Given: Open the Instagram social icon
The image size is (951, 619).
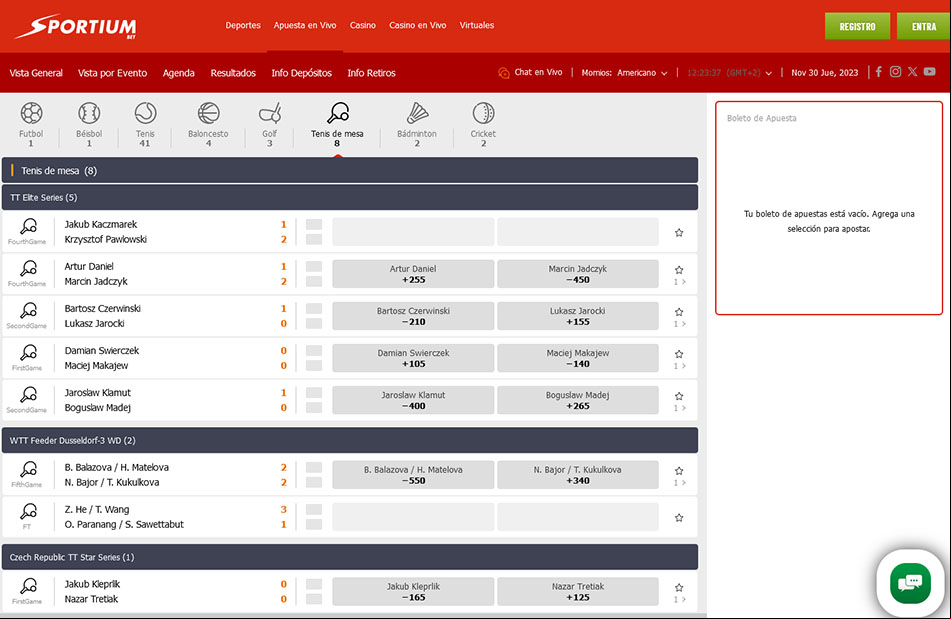Looking at the screenshot, I should [x=895, y=72].
